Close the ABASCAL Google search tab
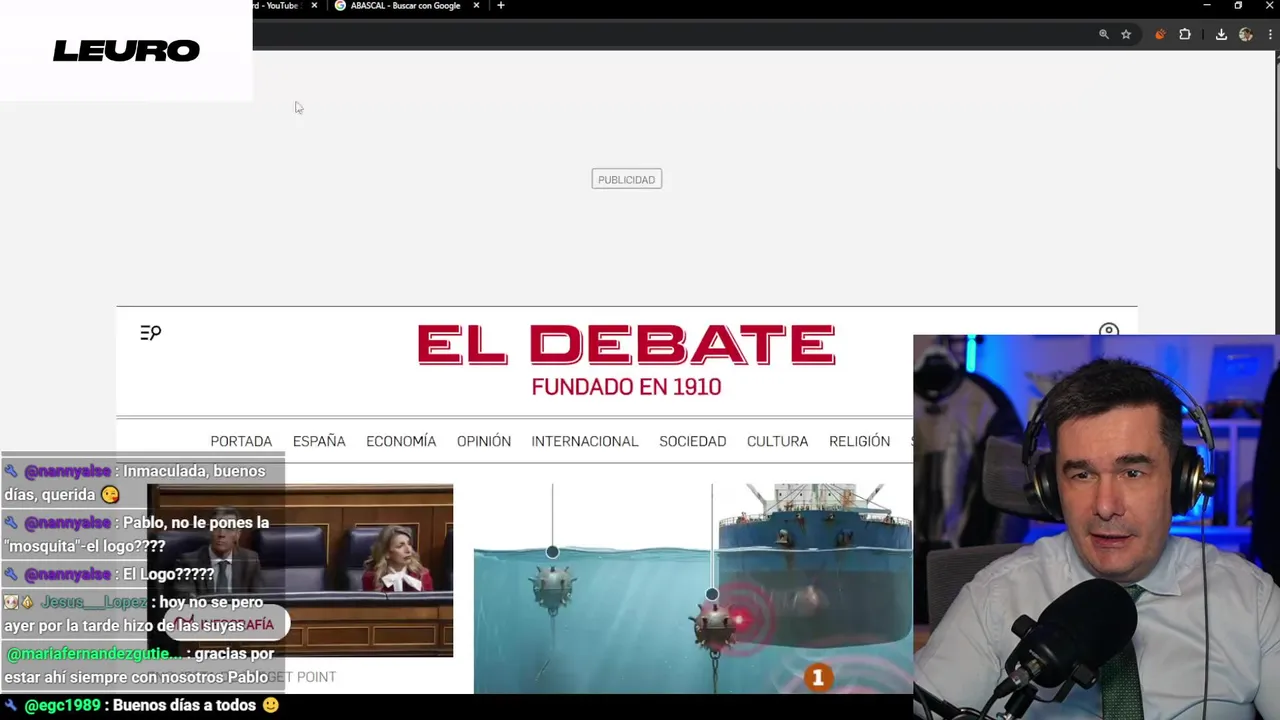Viewport: 1280px width, 720px height. coord(476,6)
